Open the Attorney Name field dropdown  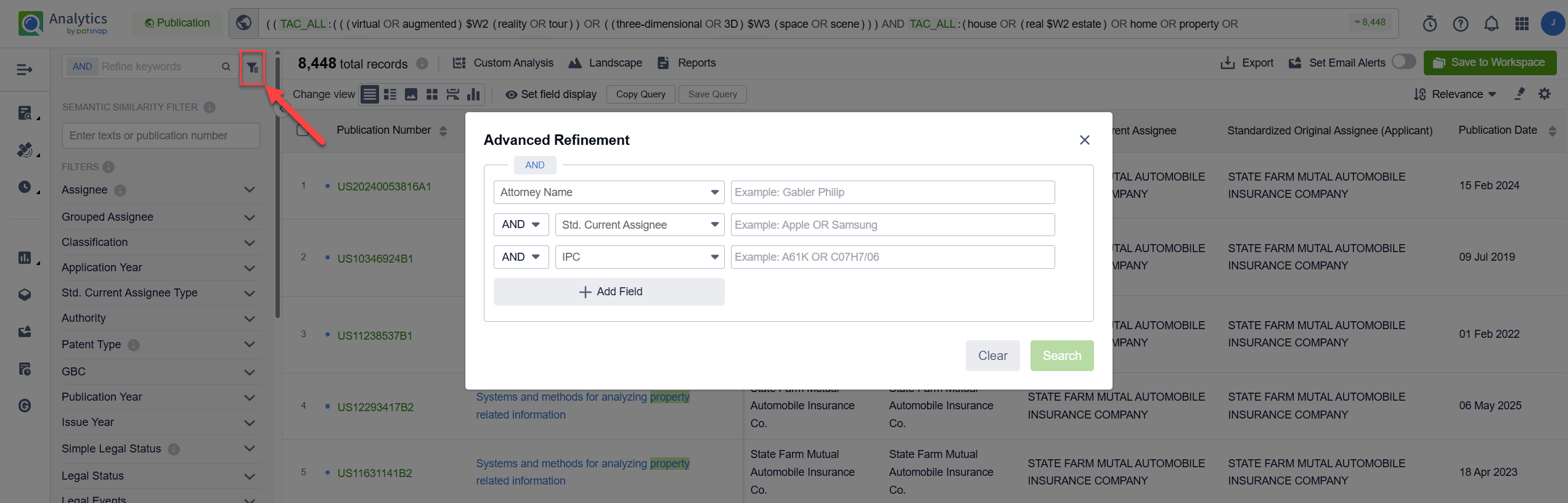pyautogui.click(x=608, y=192)
